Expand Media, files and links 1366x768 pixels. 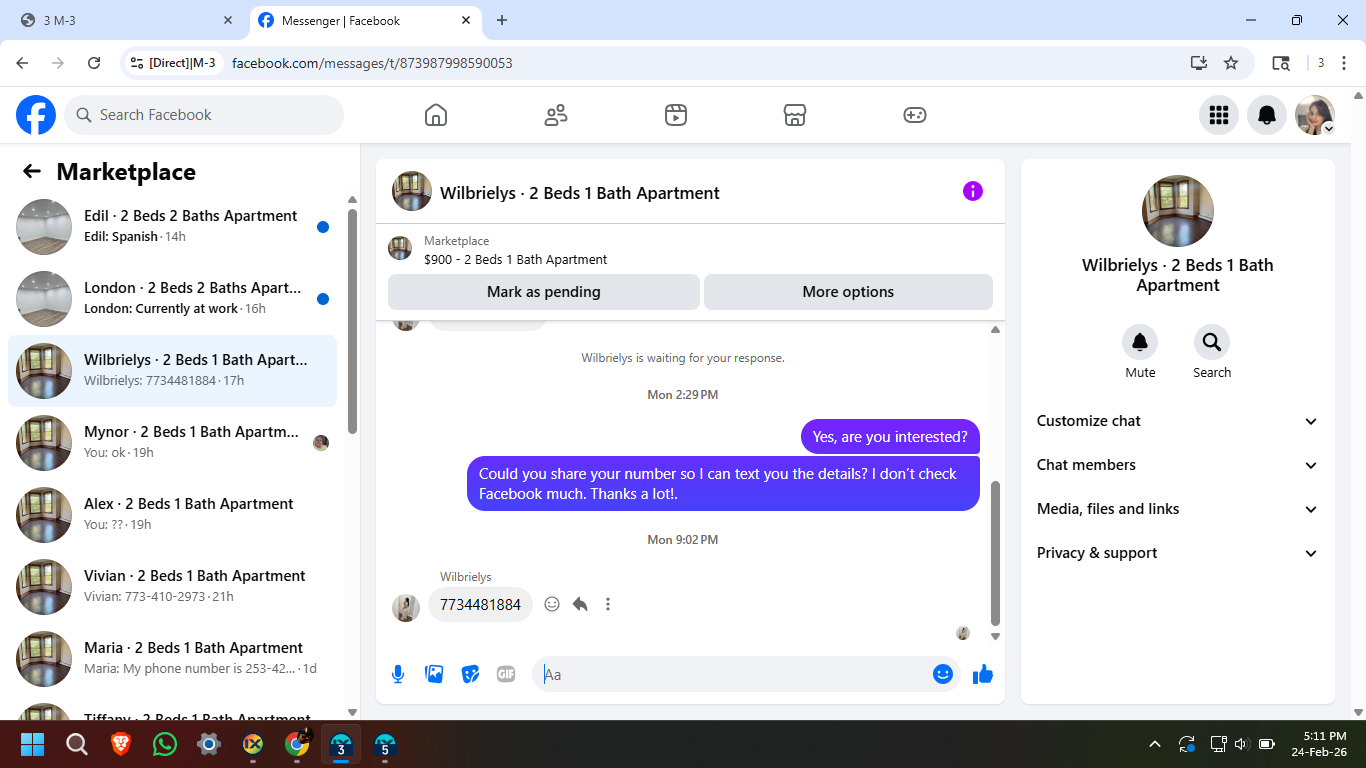pyautogui.click(x=1177, y=509)
